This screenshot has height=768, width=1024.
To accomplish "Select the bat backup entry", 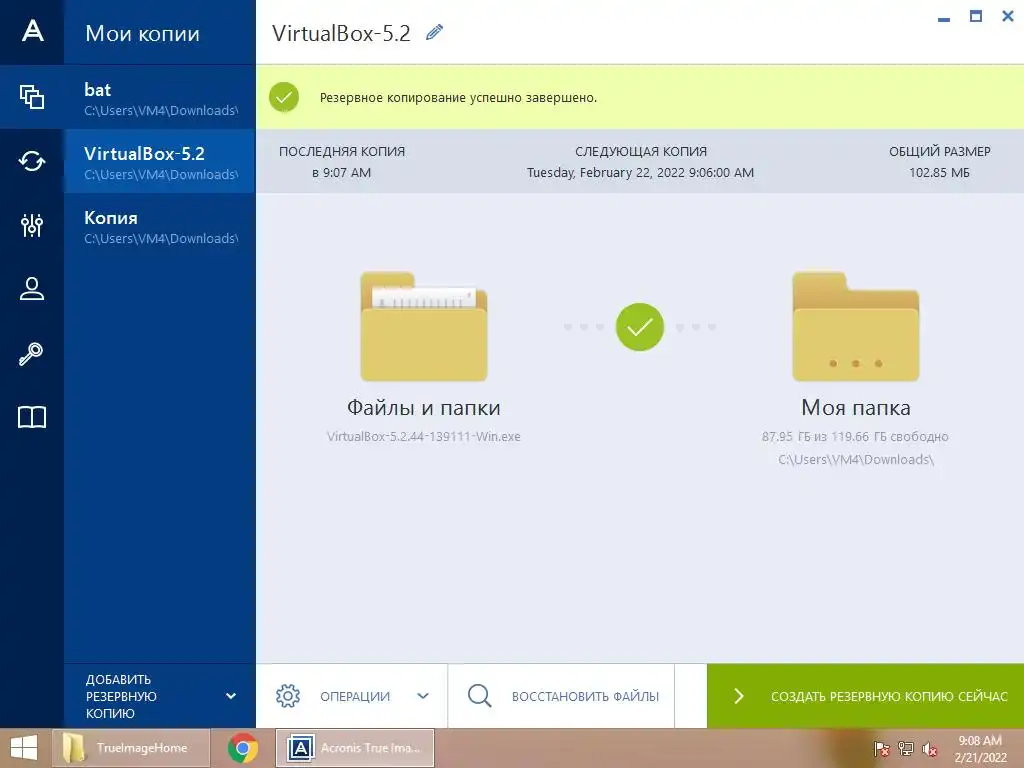I will 160,97.
